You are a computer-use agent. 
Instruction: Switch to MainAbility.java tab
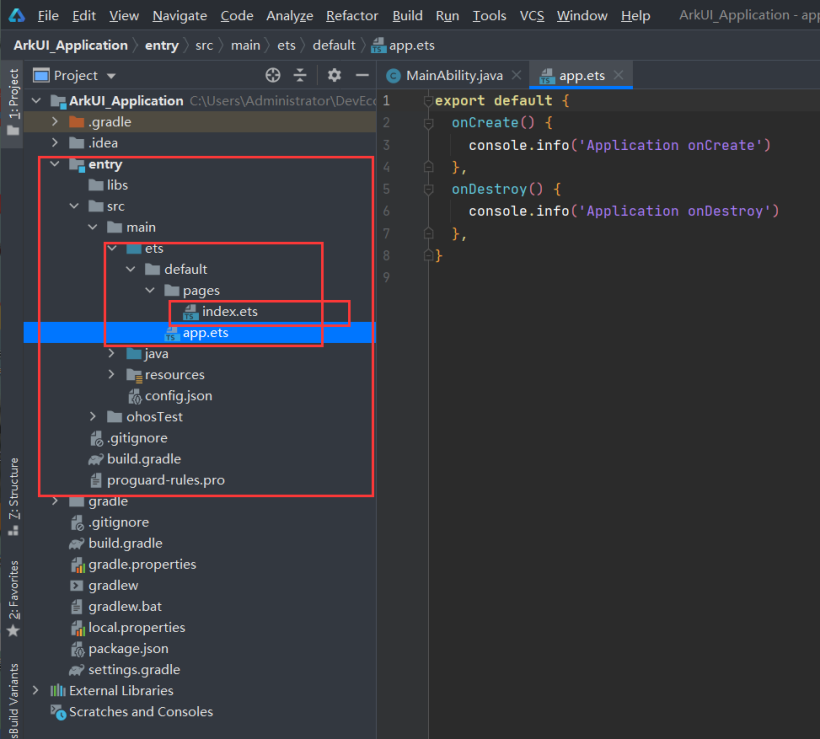coord(454,76)
